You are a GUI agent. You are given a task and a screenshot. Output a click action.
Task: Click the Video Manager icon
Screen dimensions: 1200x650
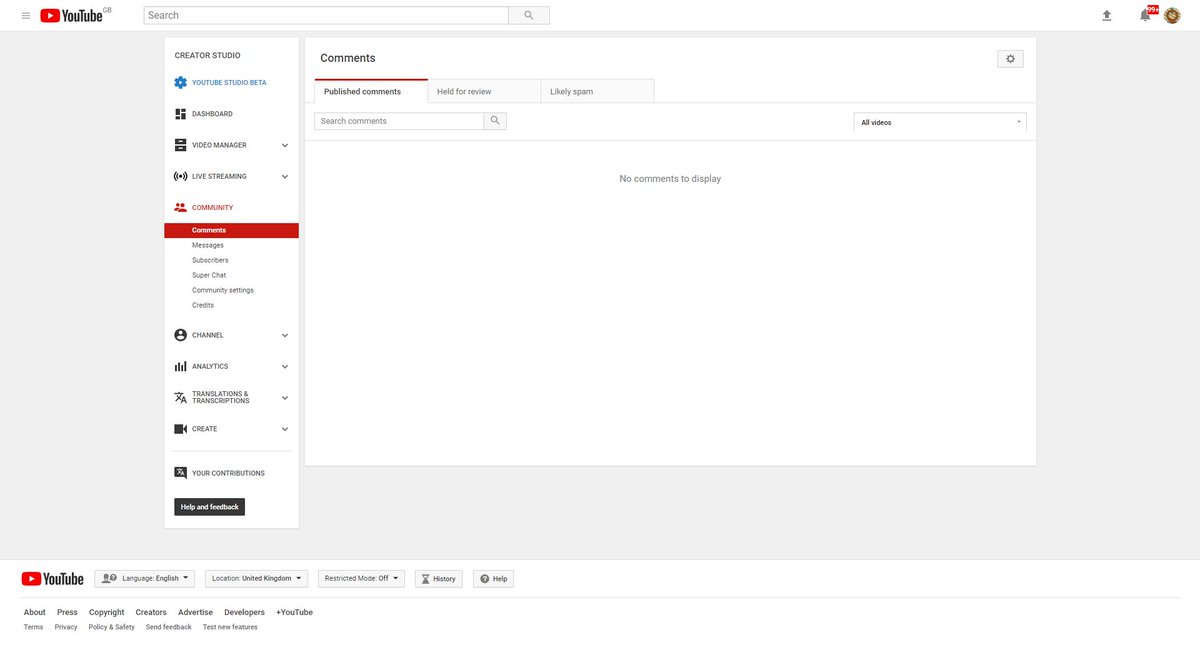180,145
